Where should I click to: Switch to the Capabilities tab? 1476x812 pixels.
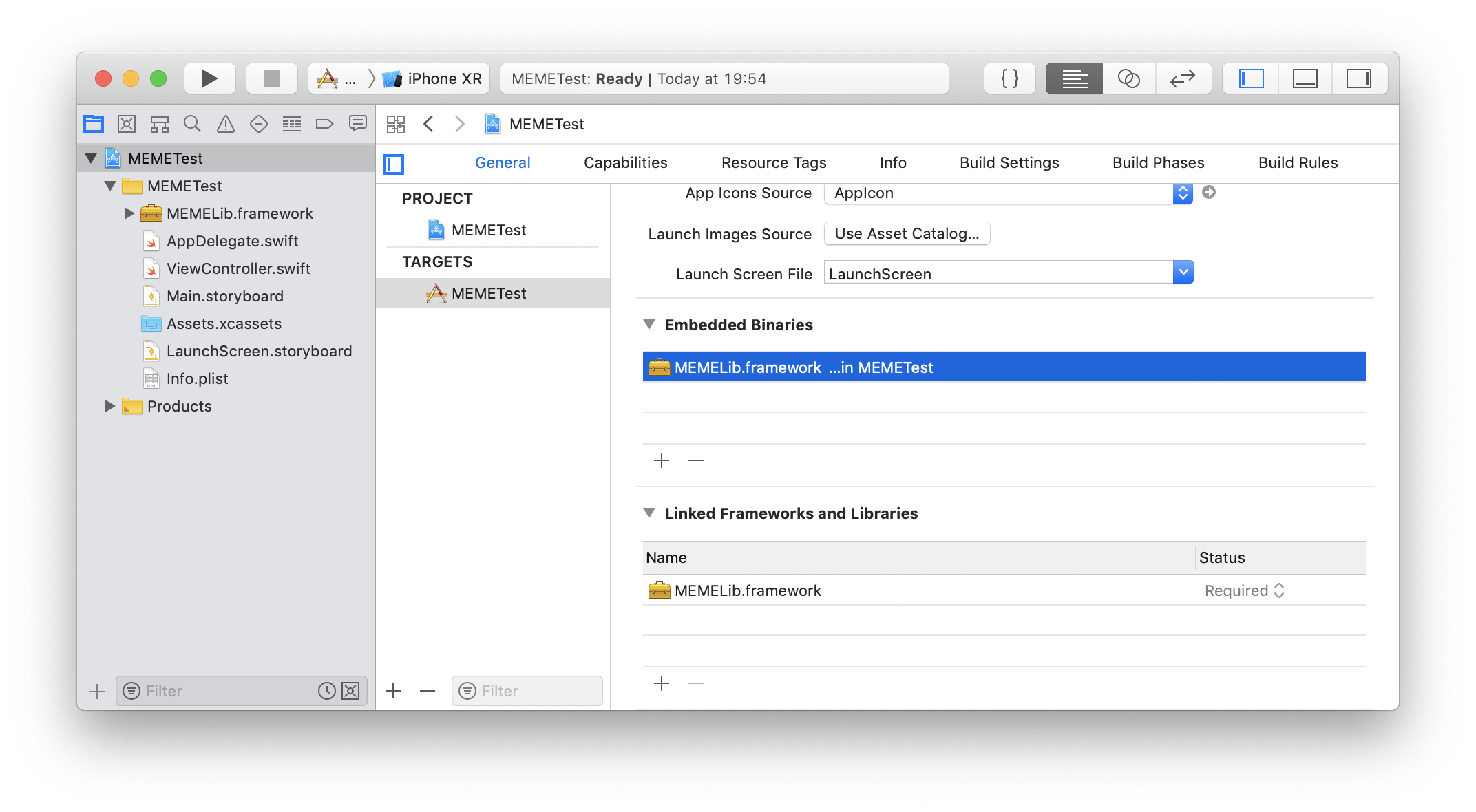point(625,162)
